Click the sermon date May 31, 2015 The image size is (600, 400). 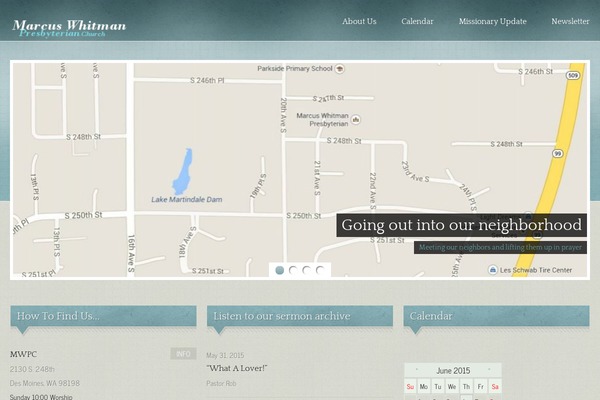coord(225,355)
